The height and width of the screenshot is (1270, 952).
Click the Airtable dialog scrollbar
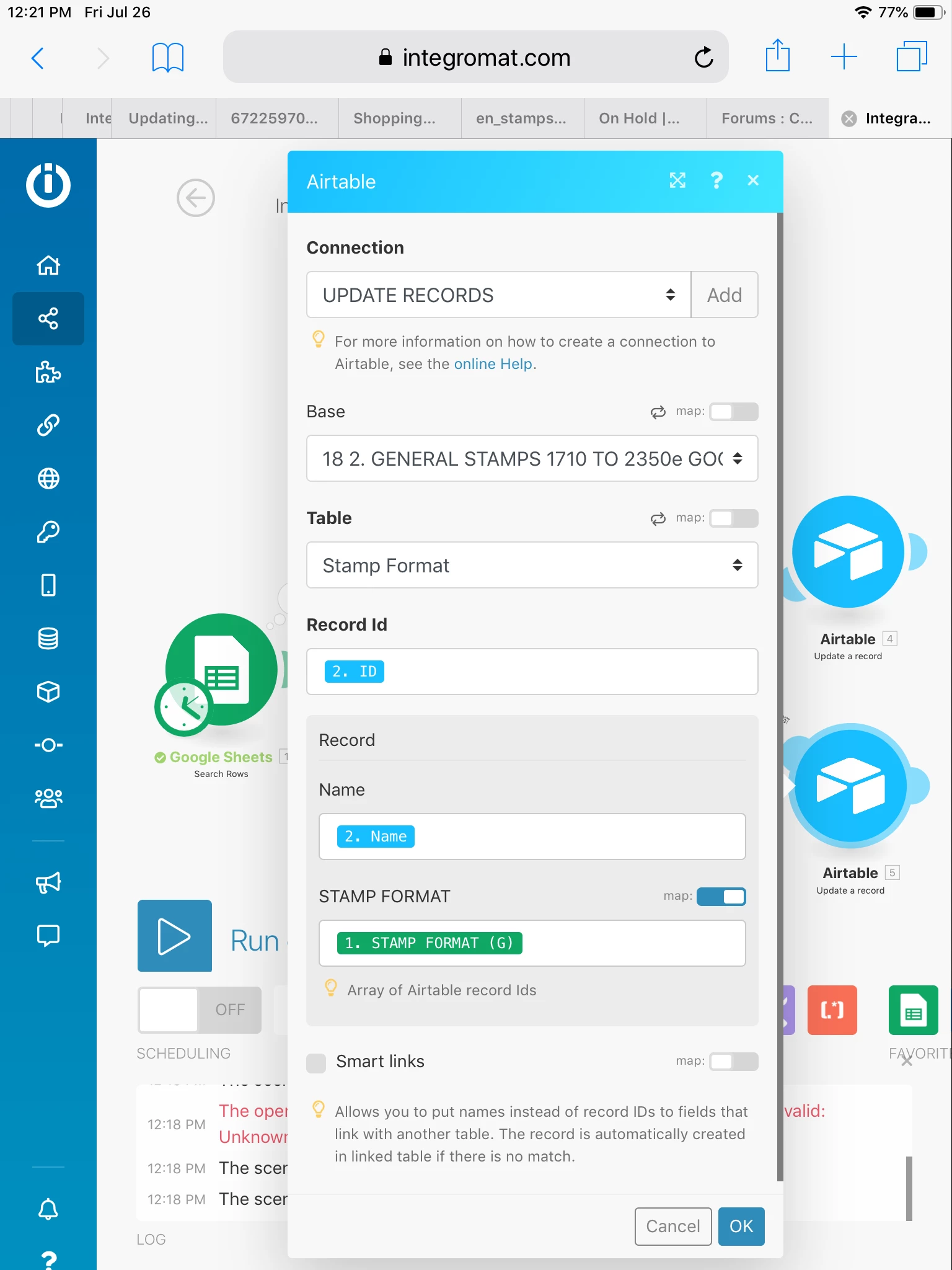point(780,698)
